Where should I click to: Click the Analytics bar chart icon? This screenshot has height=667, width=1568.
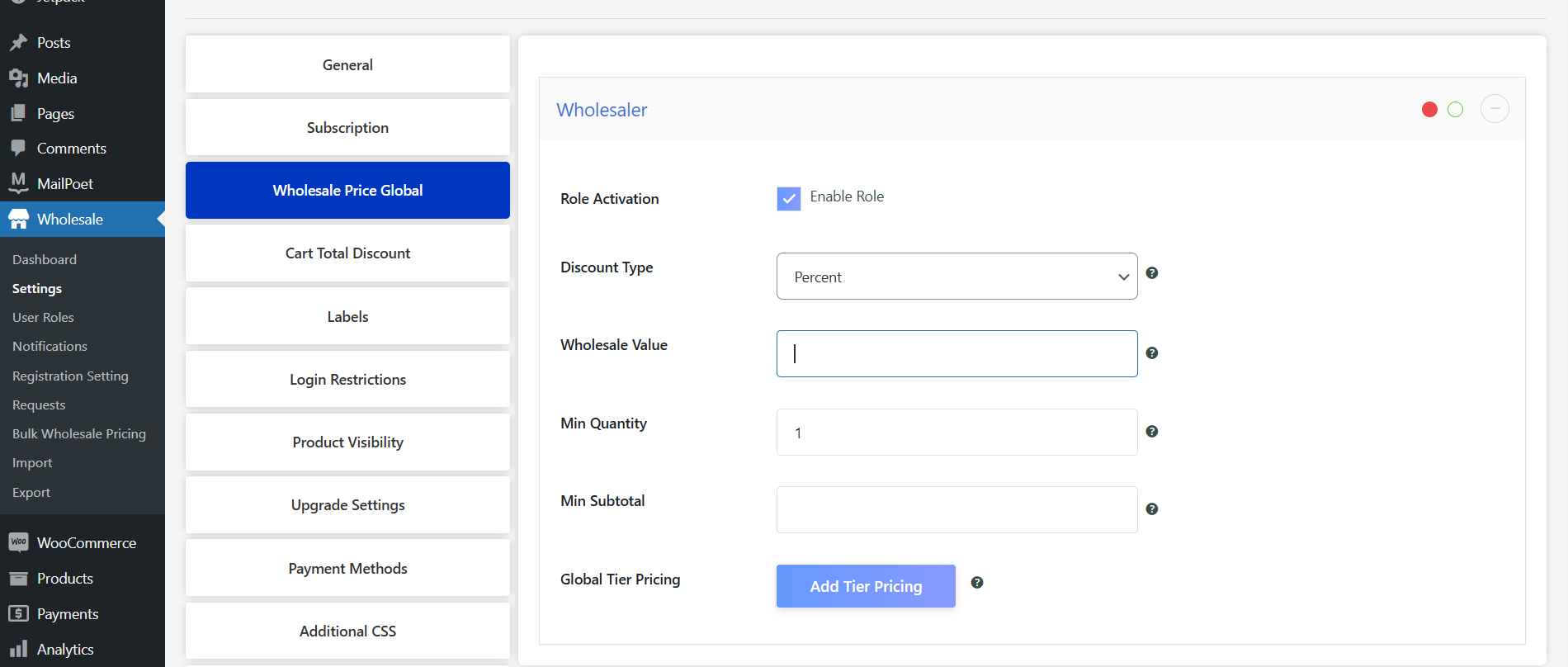pos(18,649)
